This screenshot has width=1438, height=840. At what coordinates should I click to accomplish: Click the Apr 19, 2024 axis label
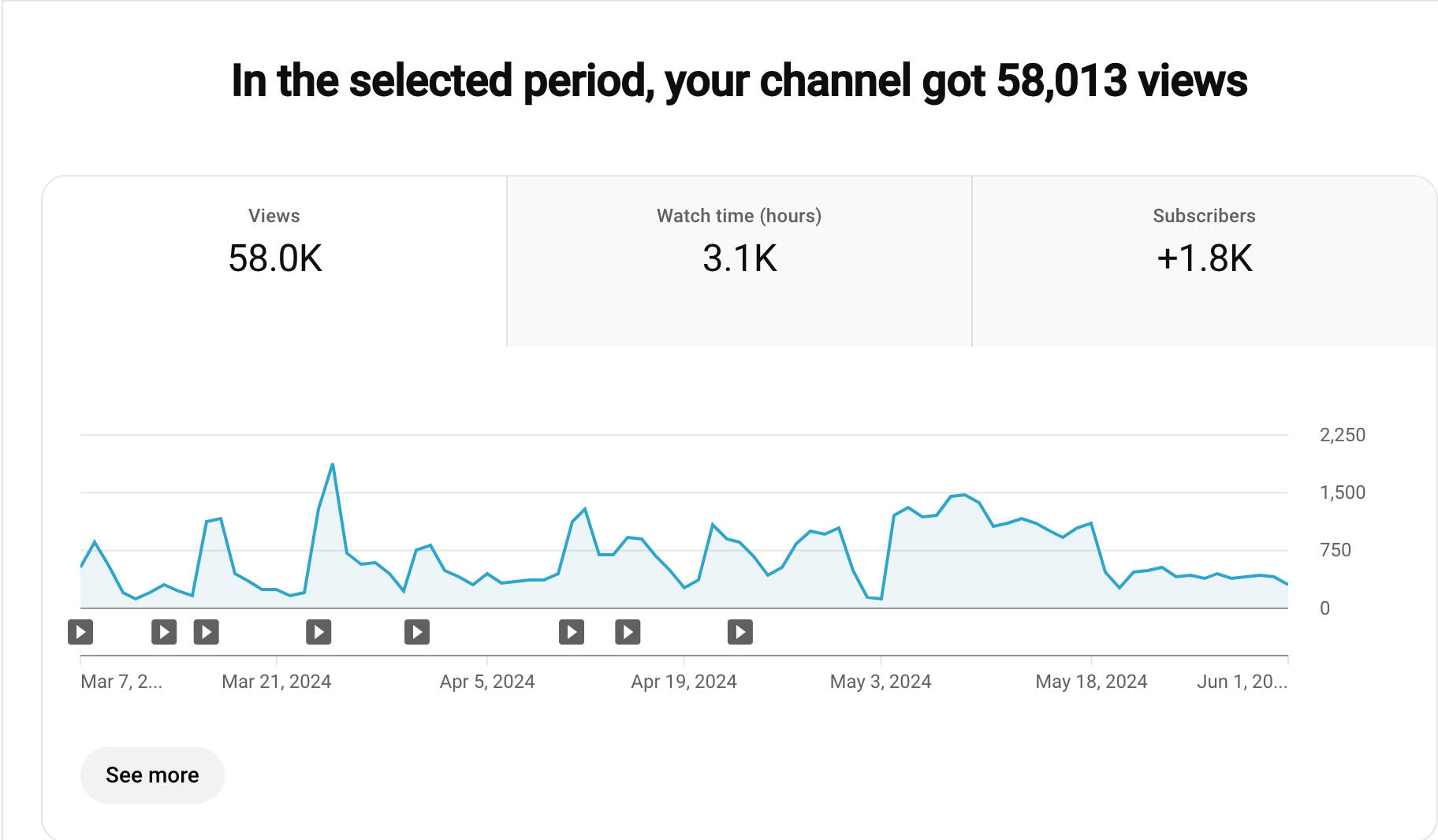coord(684,682)
